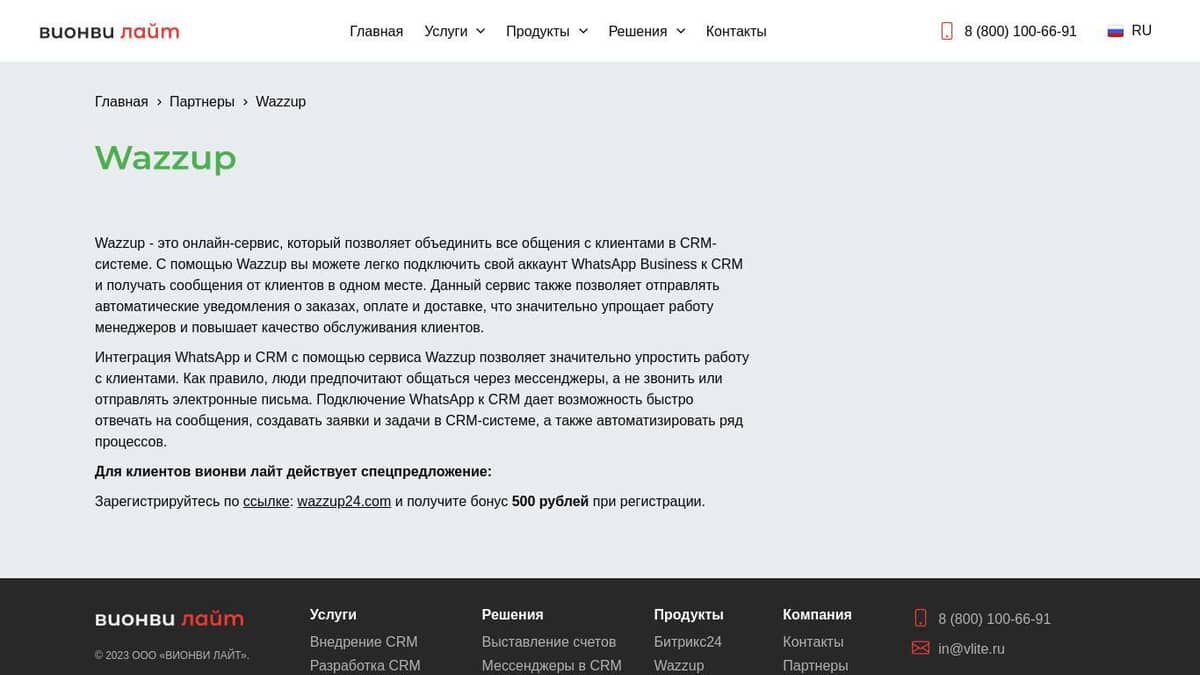Image resolution: width=1200 pixels, height=675 pixels.
Task: Open Внедрение CRM footer link
Action: (x=363, y=641)
